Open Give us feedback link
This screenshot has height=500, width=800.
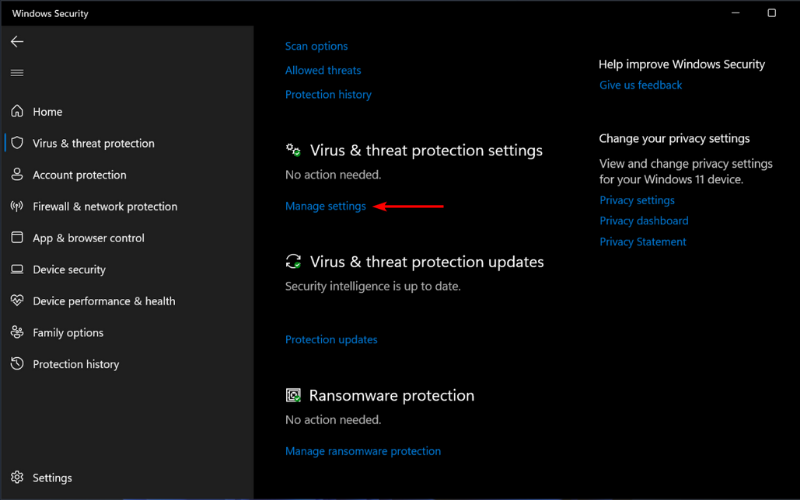pos(640,85)
